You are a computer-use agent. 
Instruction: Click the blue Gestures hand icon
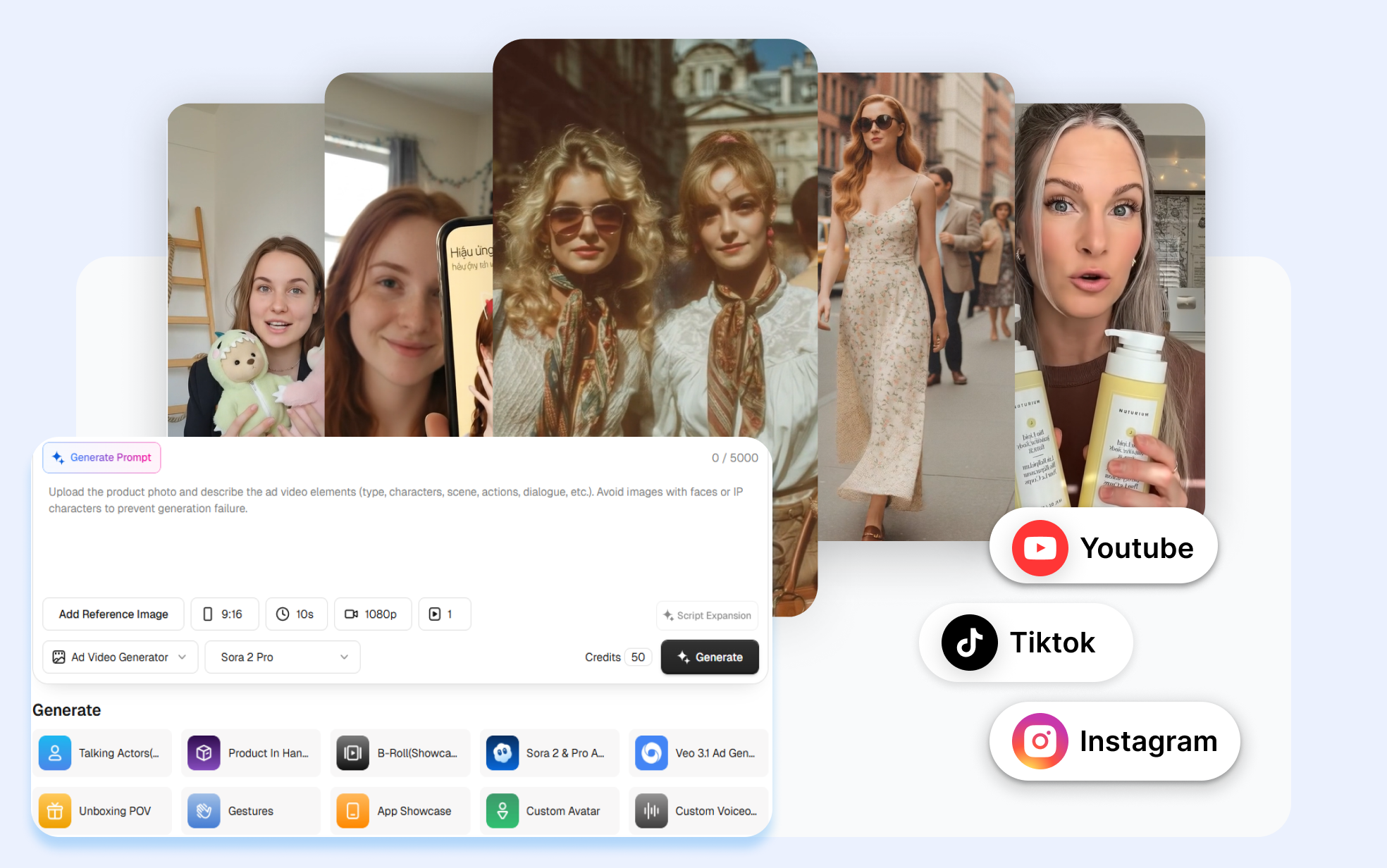[x=204, y=811]
